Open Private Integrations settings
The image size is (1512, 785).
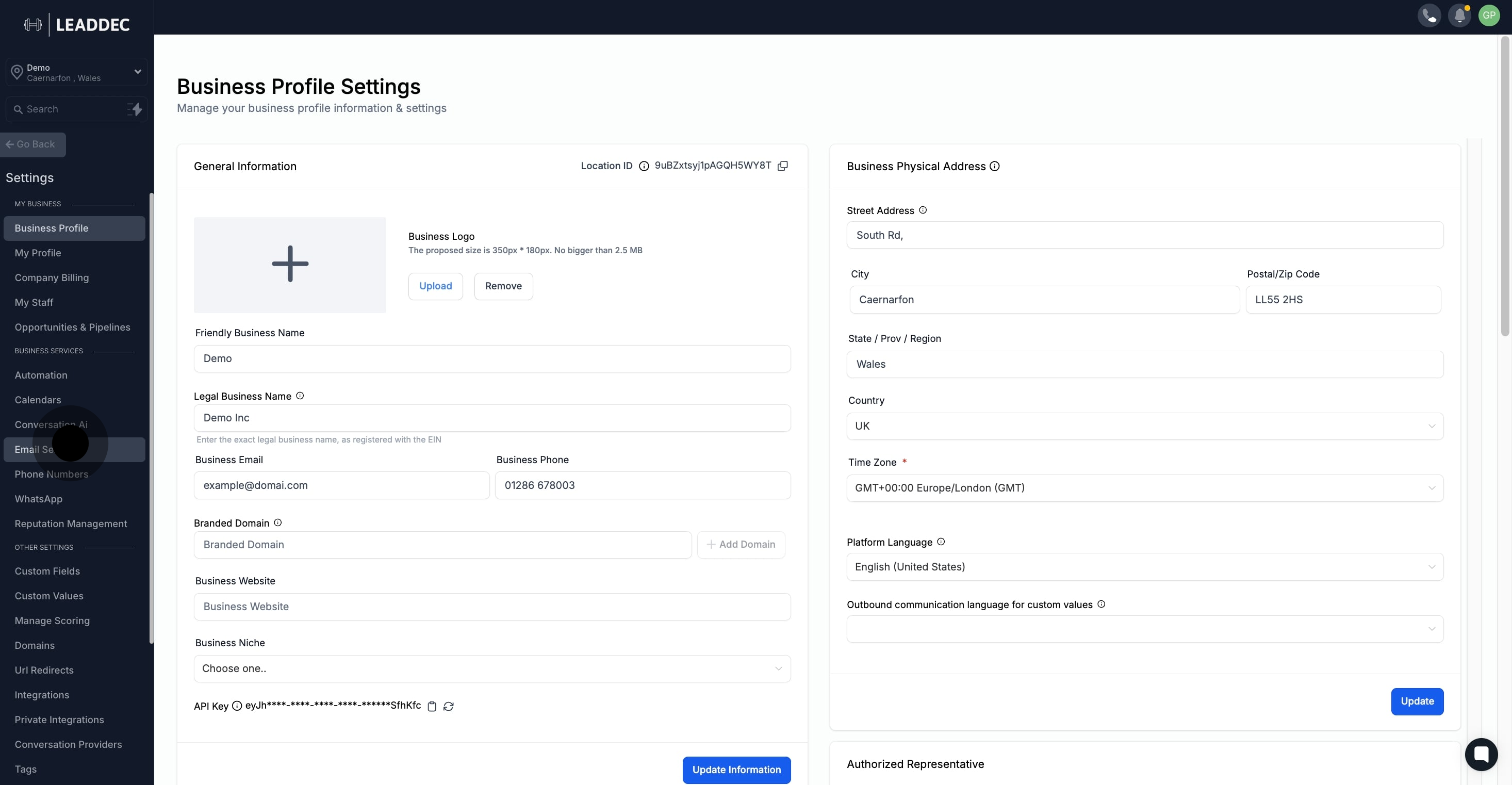click(x=75, y=720)
